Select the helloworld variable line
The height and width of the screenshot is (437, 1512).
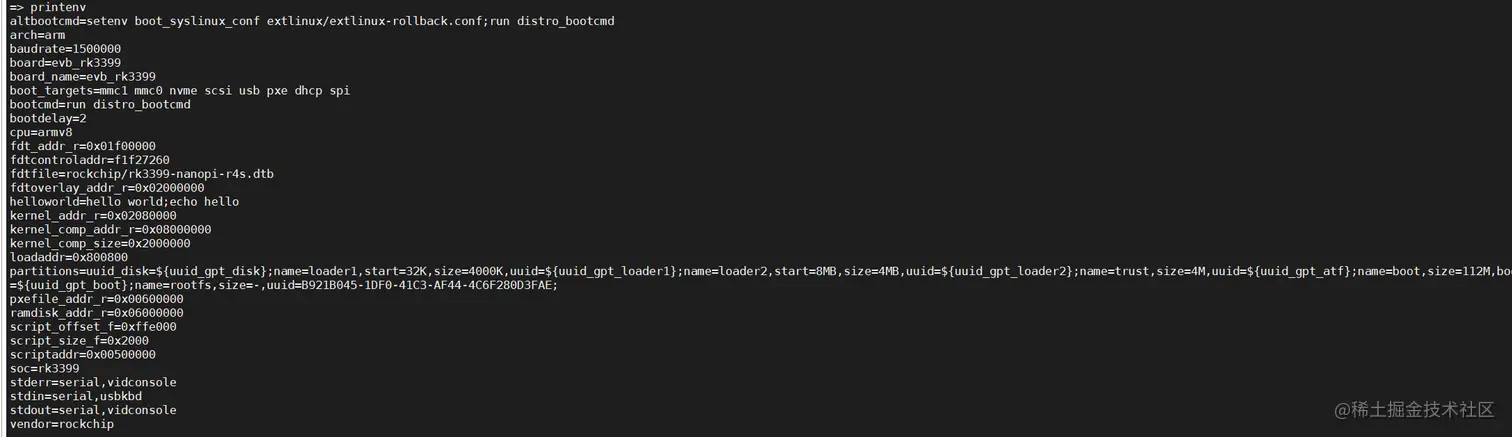[125, 202]
